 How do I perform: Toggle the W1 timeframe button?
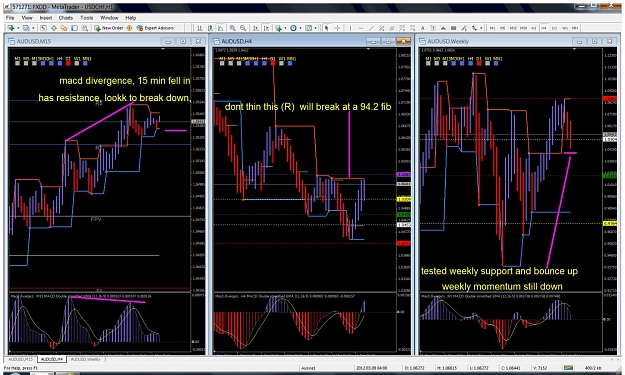[565, 28]
